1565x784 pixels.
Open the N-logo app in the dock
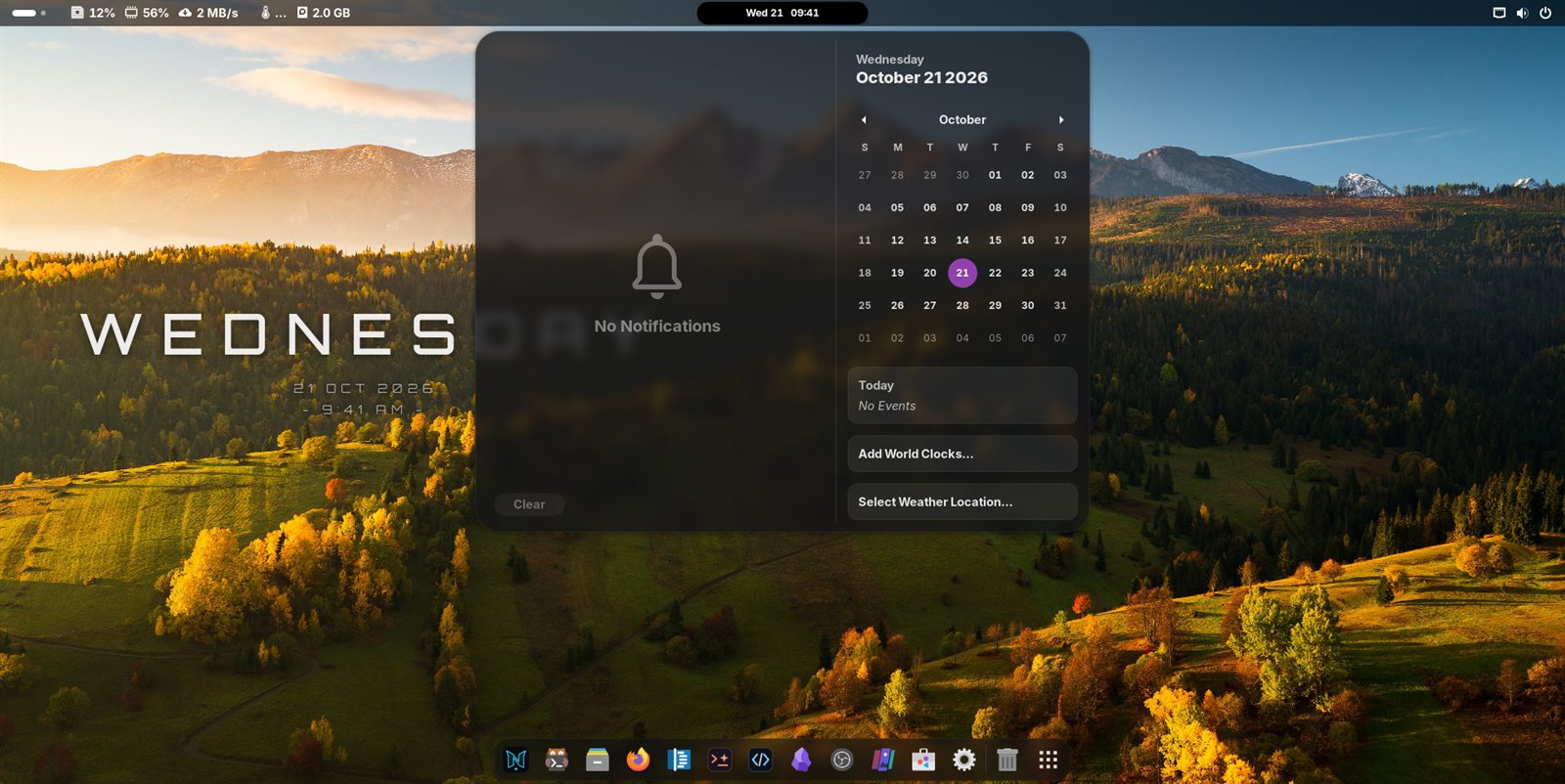[x=515, y=760]
